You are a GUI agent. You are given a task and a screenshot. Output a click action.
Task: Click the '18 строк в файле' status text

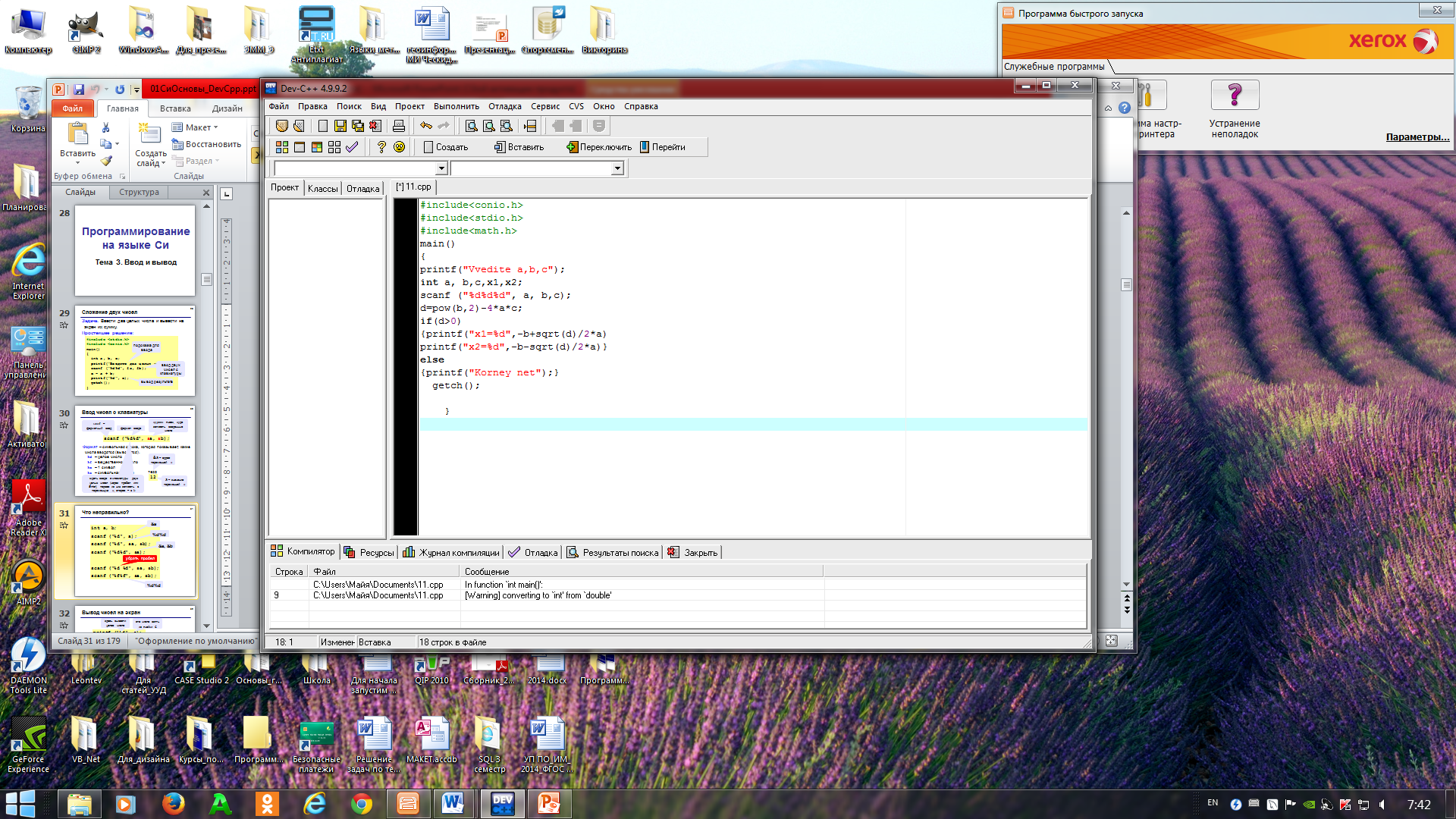(453, 642)
